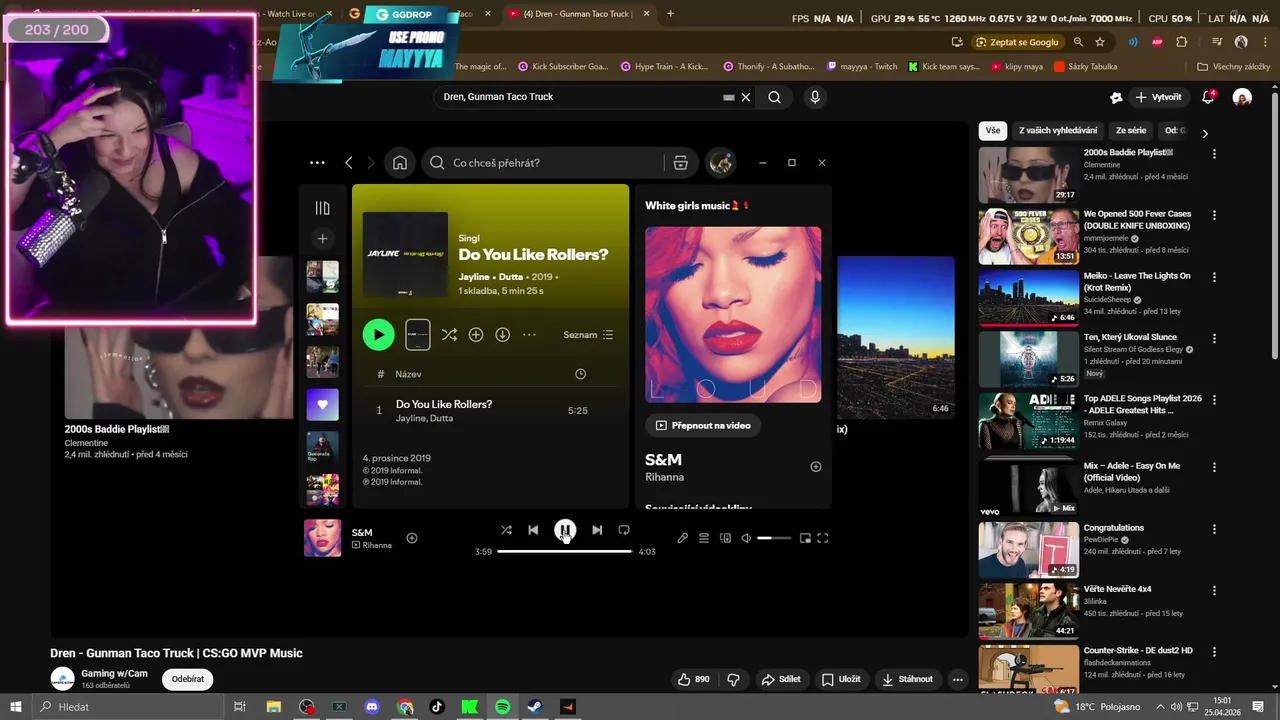Open Spotify queue icon

coord(704,538)
